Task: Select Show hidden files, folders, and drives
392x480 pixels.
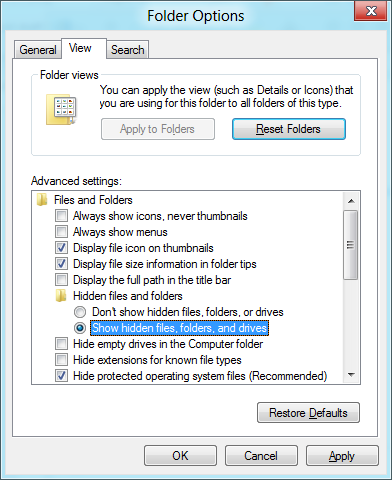Action: click(80, 328)
